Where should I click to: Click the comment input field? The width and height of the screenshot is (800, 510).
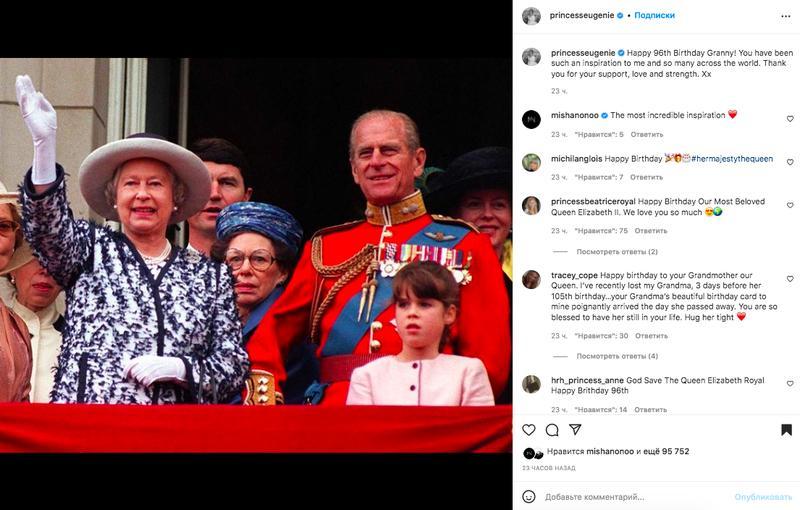[x=635, y=497]
